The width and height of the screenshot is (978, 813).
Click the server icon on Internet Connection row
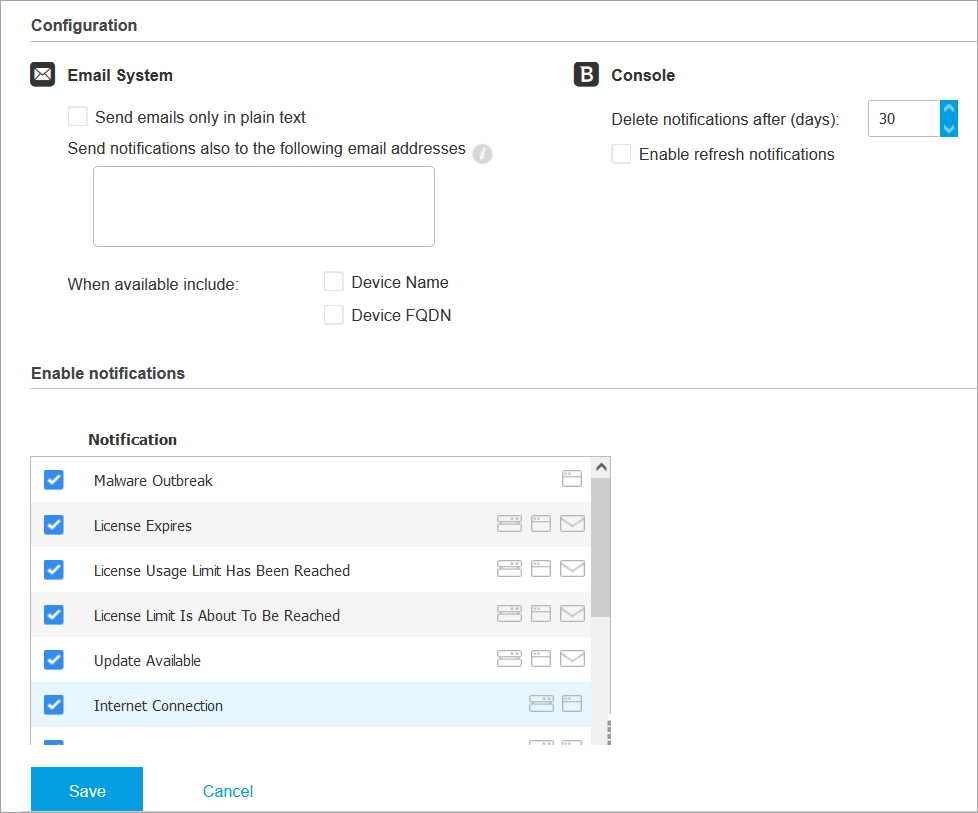541,704
